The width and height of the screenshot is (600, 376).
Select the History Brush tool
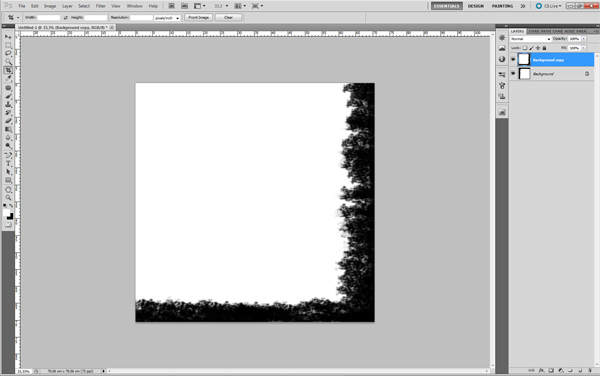(x=8, y=113)
